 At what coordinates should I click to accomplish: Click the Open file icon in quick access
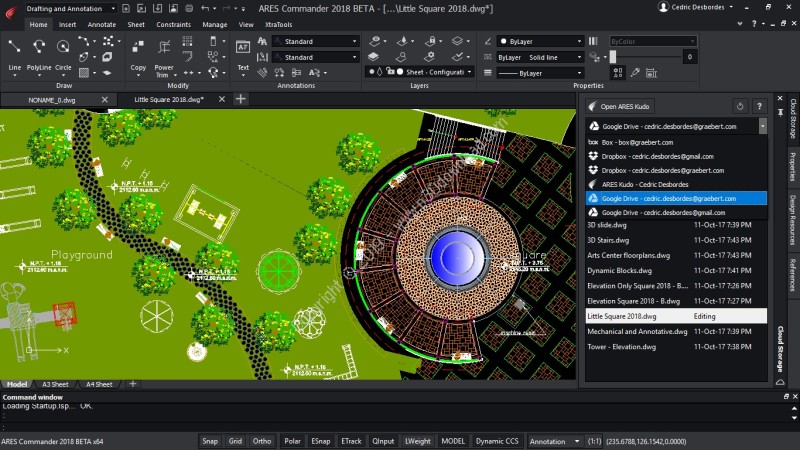pos(141,8)
